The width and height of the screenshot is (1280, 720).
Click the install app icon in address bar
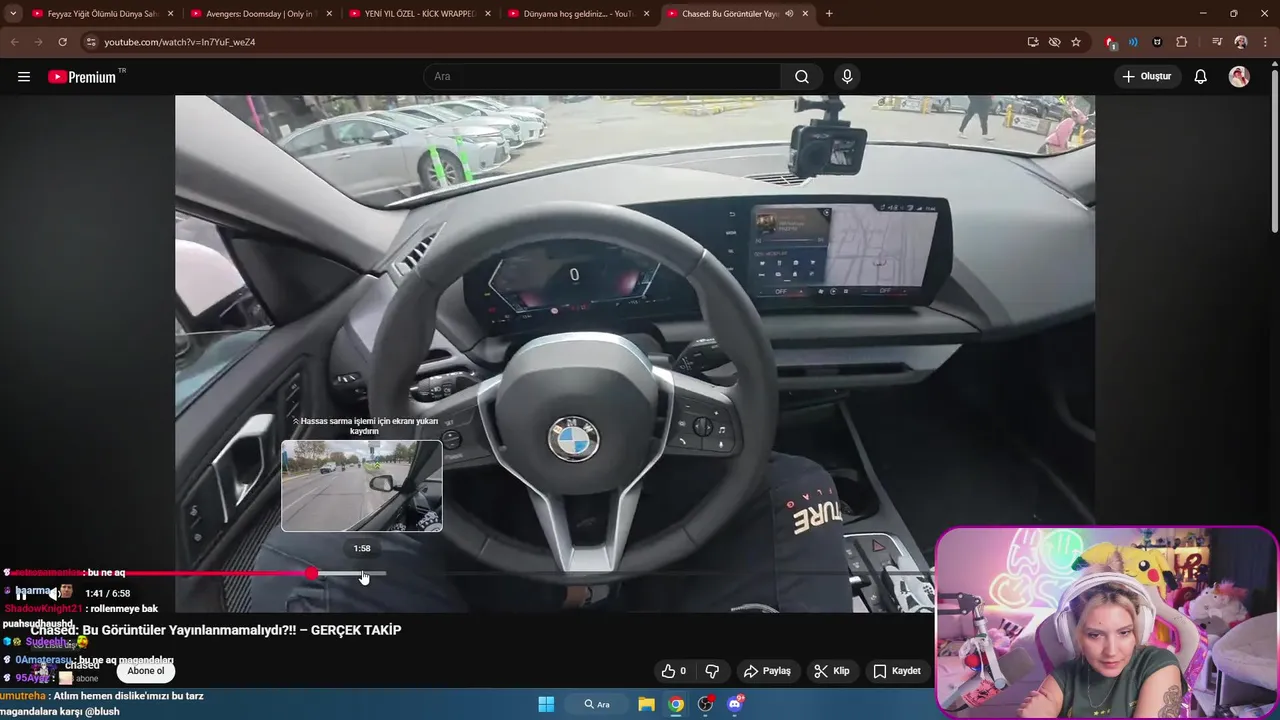(x=1033, y=42)
